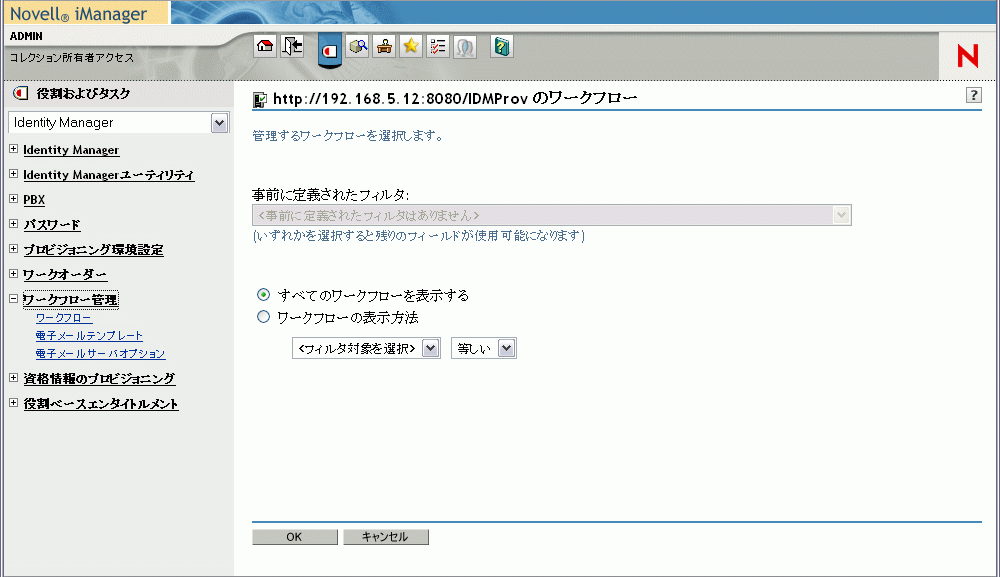Expand the Identity Manager ユーティリティ node
The height and width of the screenshot is (577, 1000).
point(13,173)
